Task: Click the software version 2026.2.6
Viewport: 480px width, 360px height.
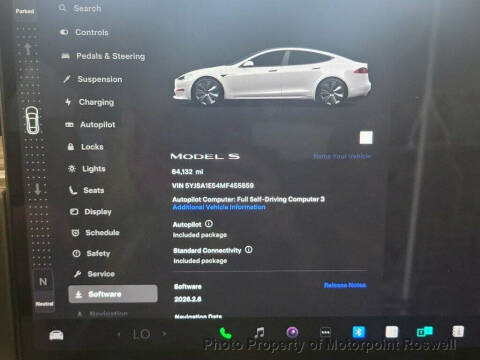Action: click(188, 299)
